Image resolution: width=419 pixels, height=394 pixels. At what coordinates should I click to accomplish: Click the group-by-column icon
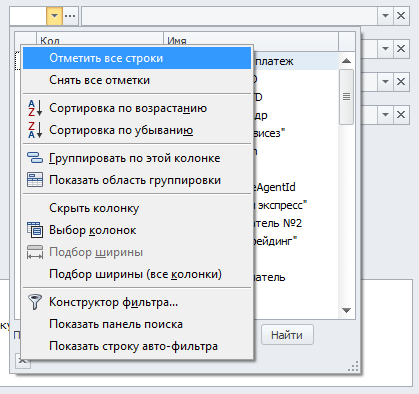coord(35,158)
